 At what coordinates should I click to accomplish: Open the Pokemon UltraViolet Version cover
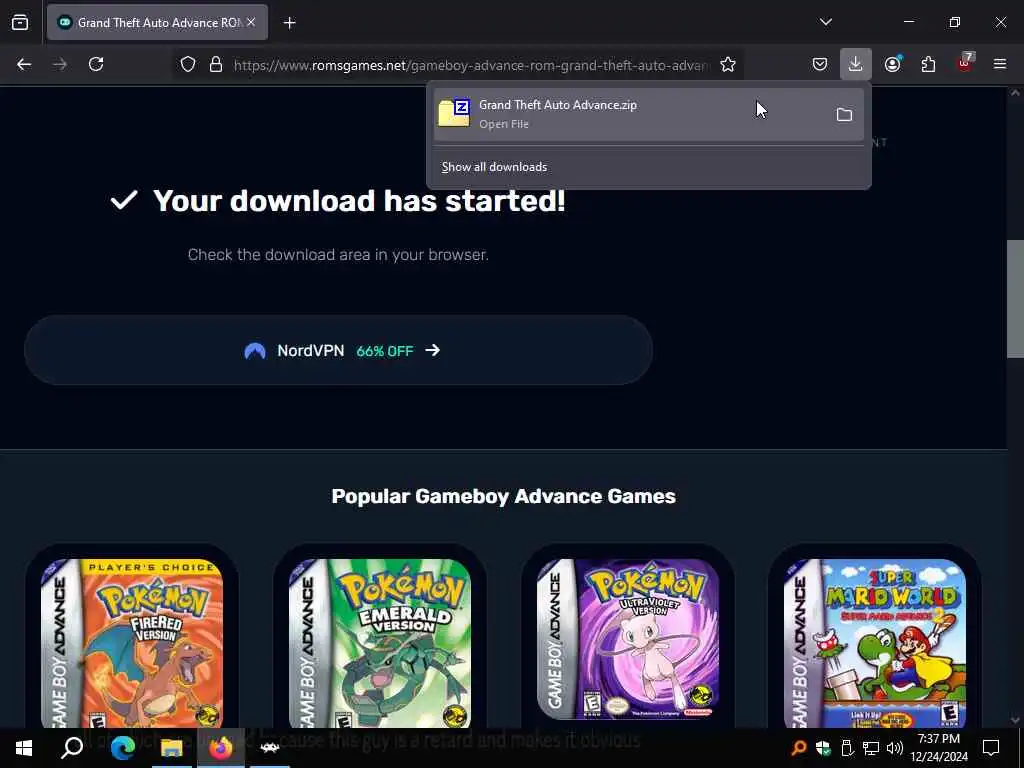point(628,639)
